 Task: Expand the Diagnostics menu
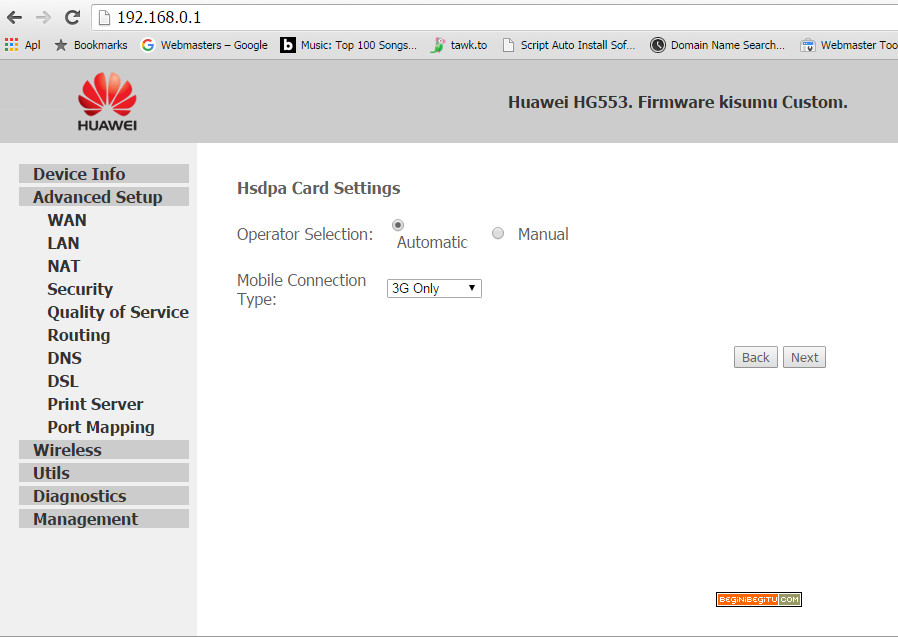104,496
